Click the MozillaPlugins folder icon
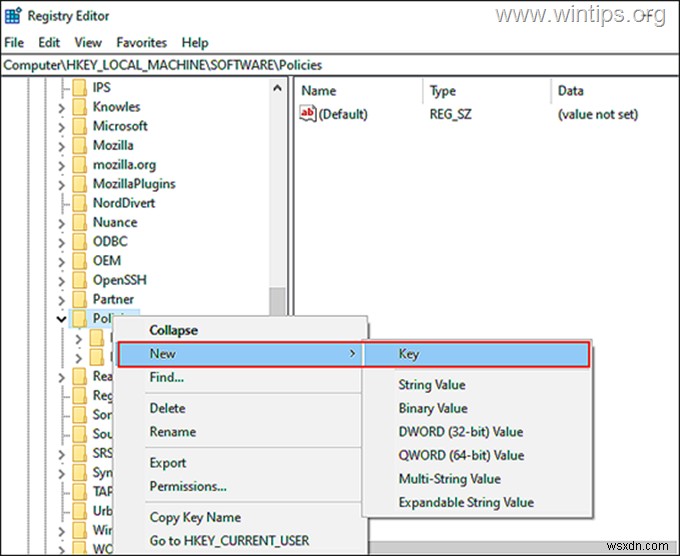680x556 pixels. (x=80, y=184)
